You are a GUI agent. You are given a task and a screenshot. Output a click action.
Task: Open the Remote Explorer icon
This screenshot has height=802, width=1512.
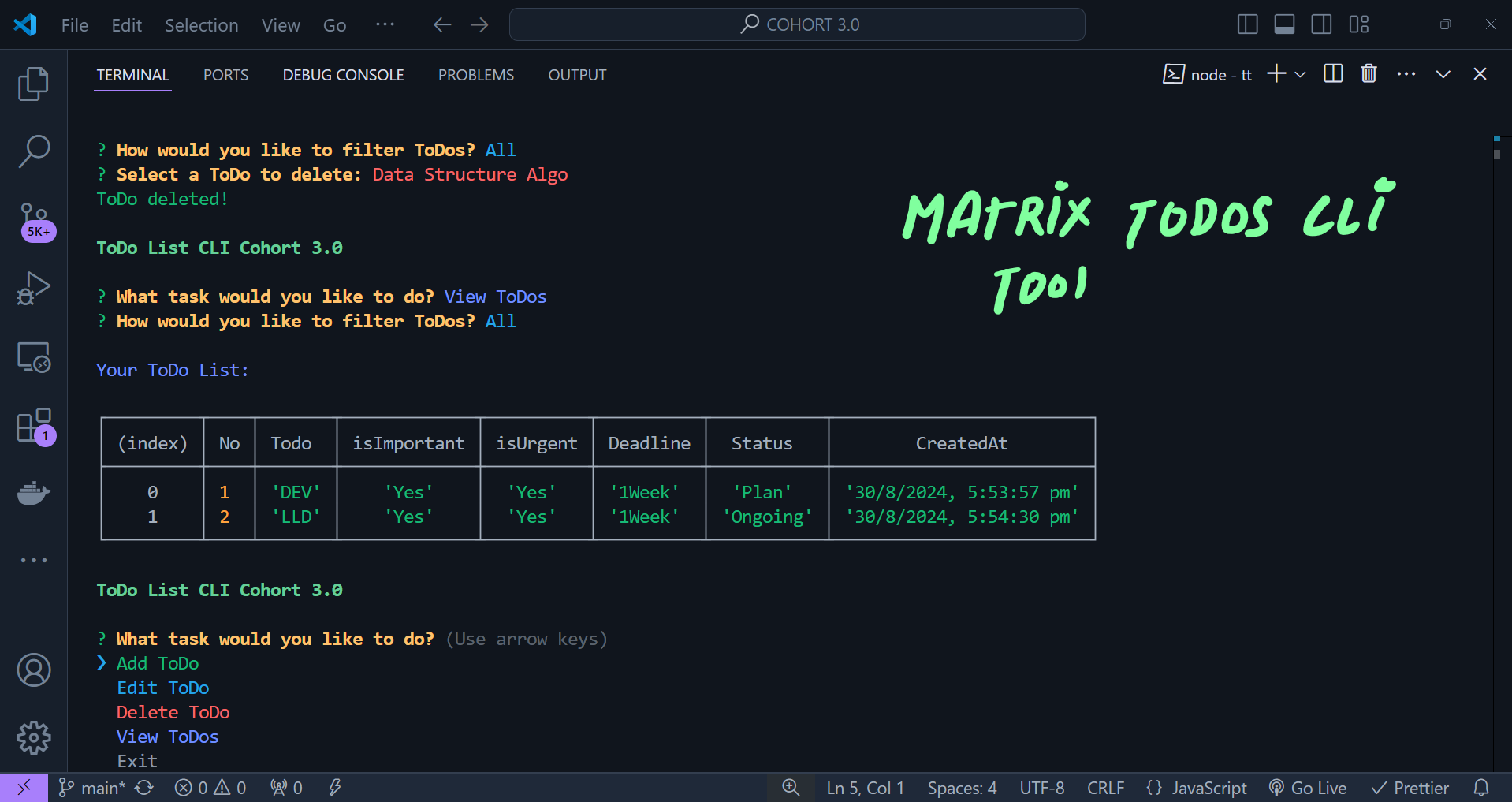[x=34, y=357]
